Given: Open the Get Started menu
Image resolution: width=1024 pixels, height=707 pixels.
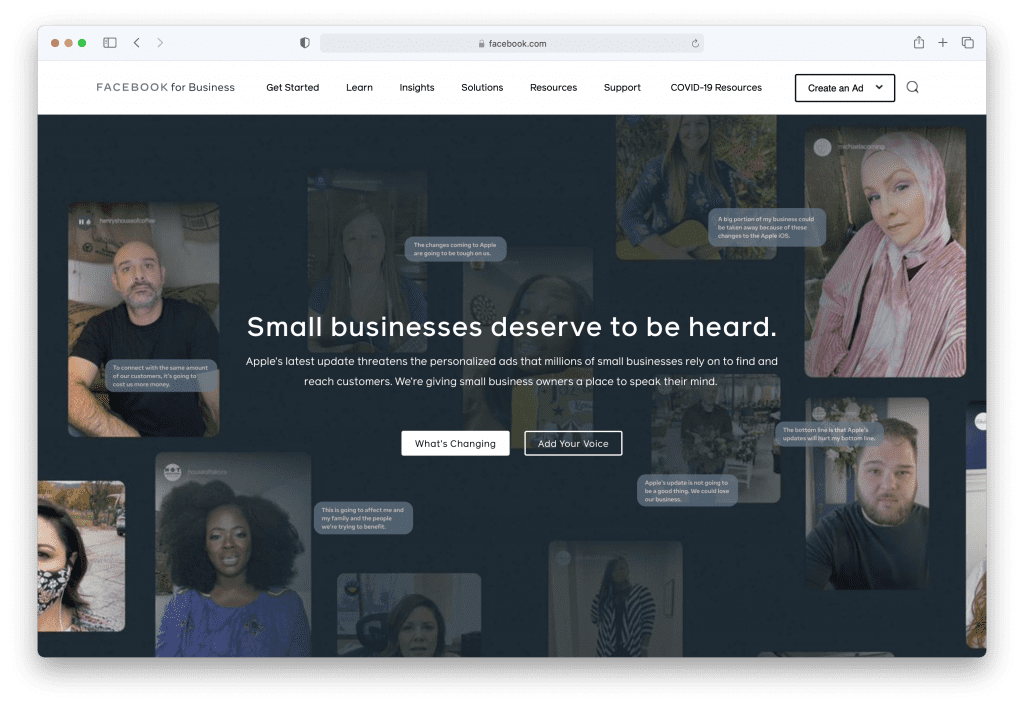Looking at the screenshot, I should point(293,87).
